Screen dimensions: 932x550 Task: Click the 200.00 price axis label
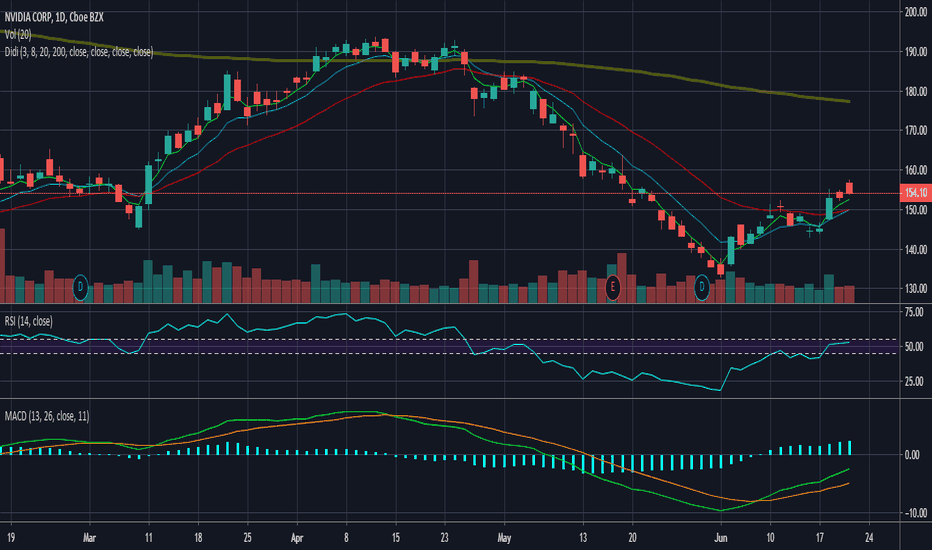click(x=915, y=12)
